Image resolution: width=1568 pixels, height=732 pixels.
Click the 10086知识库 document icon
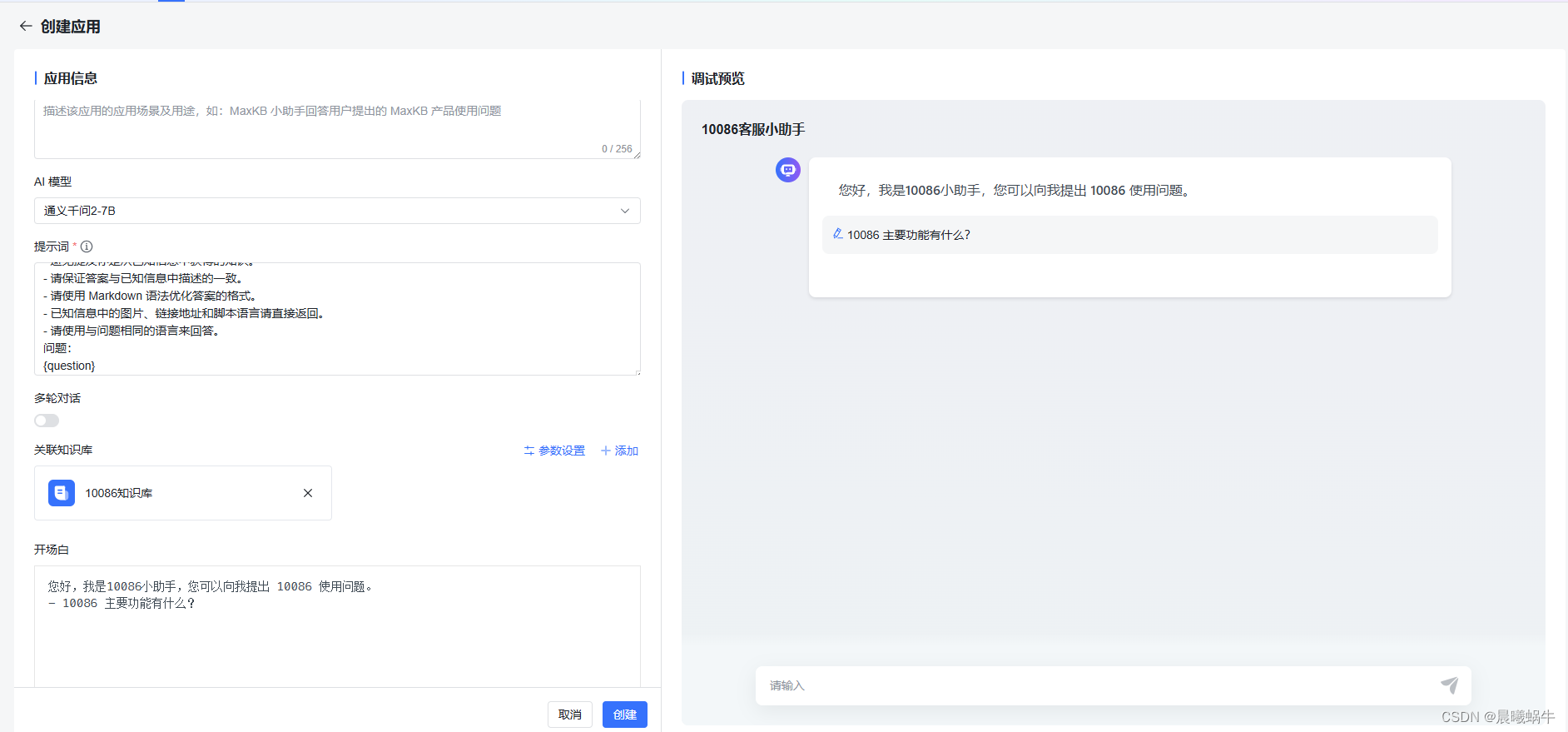click(x=62, y=493)
